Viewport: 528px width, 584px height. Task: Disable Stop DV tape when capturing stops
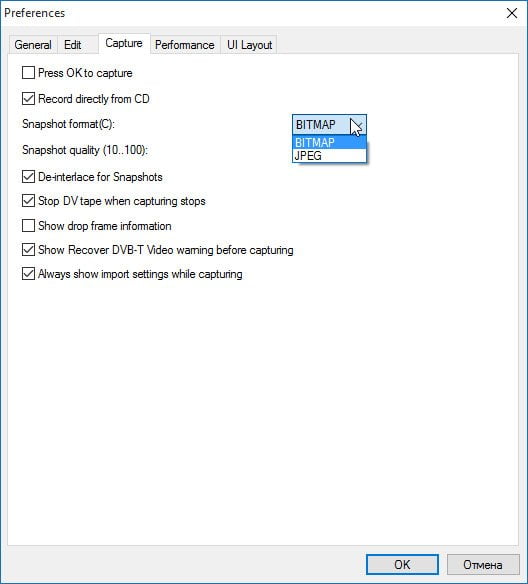28,201
